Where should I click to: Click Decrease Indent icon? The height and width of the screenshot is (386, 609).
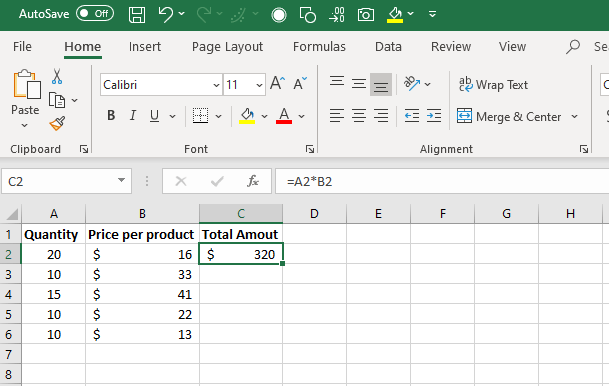pos(412,116)
